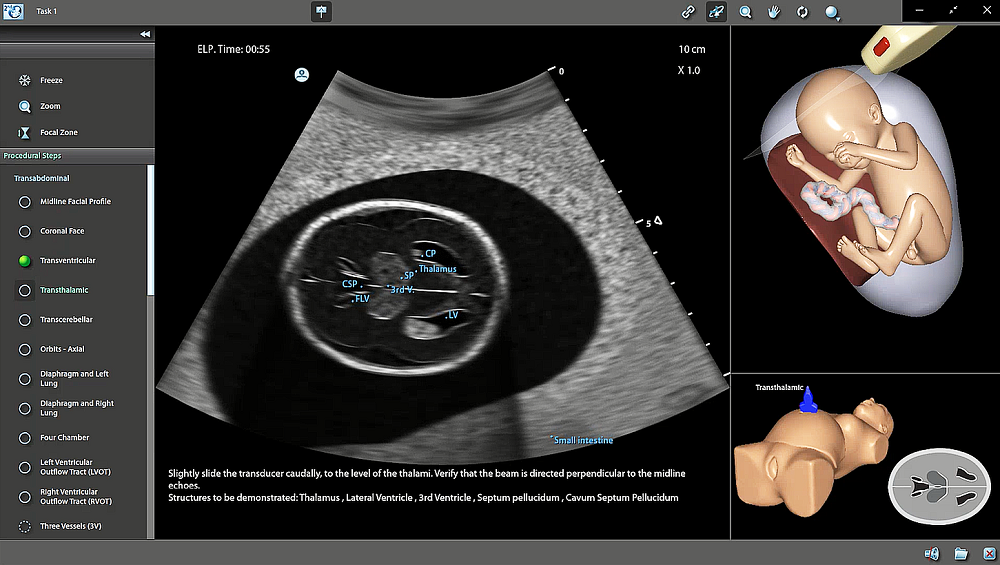Image resolution: width=1000 pixels, height=565 pixels.
Task: Click the Zoom magnifier in left panel
Action: (24, 106)
